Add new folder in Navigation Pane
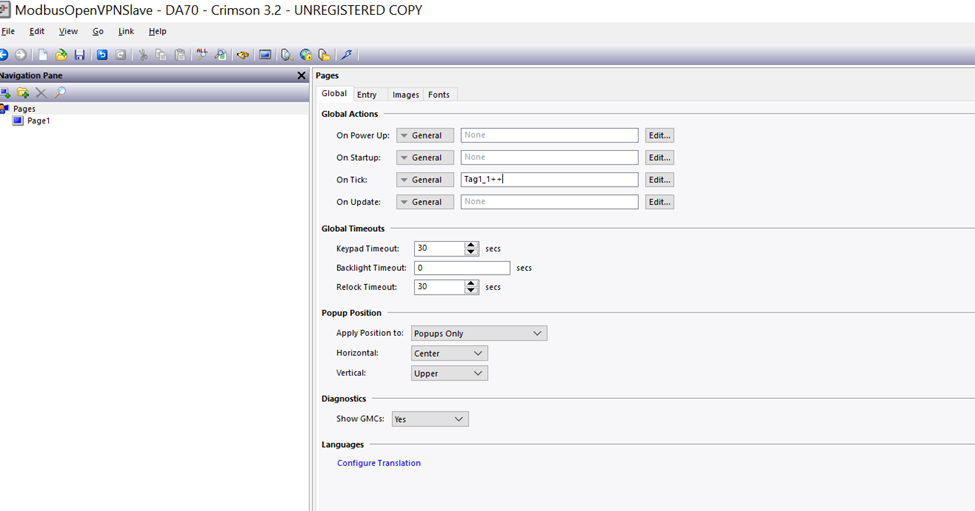 pos(23,93)
